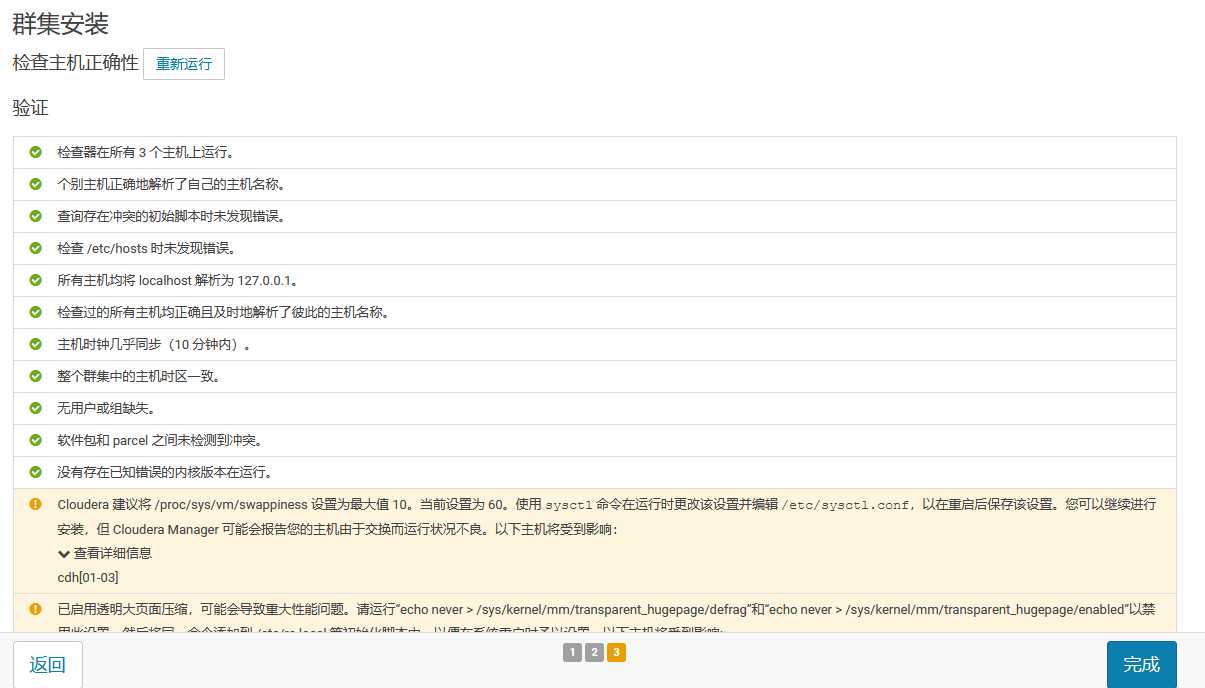This screenshot has height=688, width=1205.
Task: Click the 群集安装 page heading
Action: click(x=60, y=23)
